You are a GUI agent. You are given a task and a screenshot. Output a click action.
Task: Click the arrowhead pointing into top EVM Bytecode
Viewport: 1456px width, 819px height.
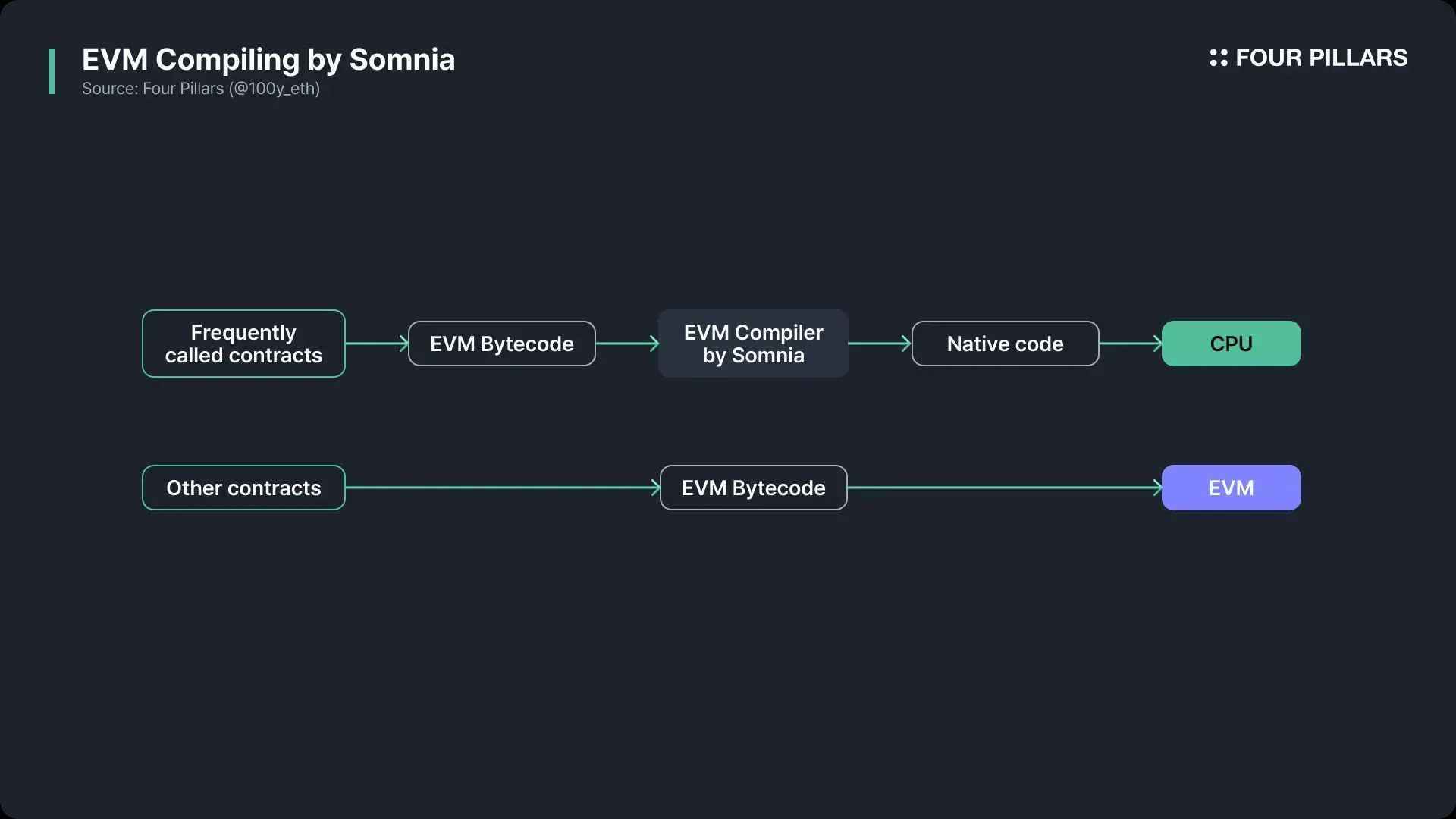click(403, 344)
